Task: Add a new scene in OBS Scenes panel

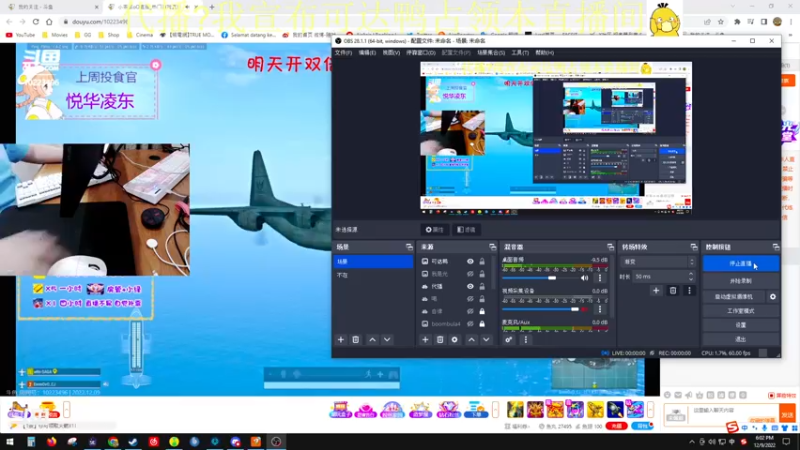Action: pos(341,340)
